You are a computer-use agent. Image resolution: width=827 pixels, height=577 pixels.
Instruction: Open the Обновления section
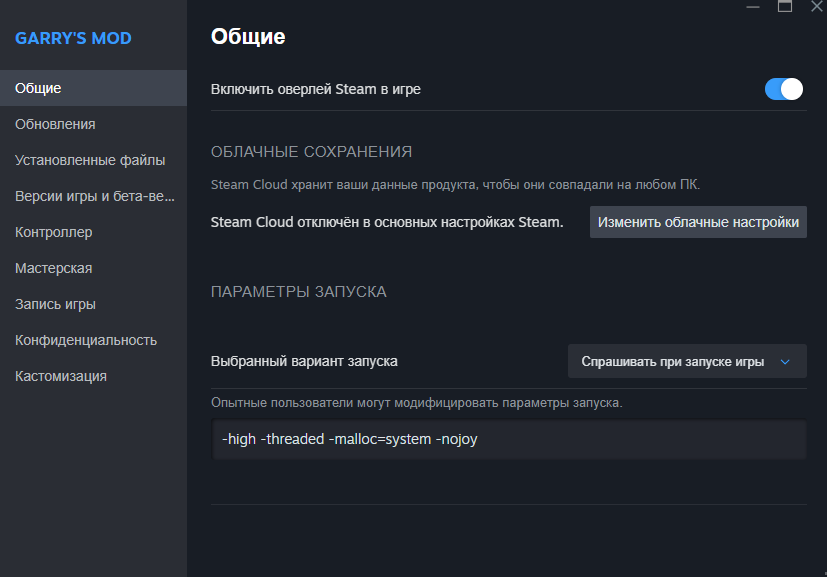[x=93, y=124]
